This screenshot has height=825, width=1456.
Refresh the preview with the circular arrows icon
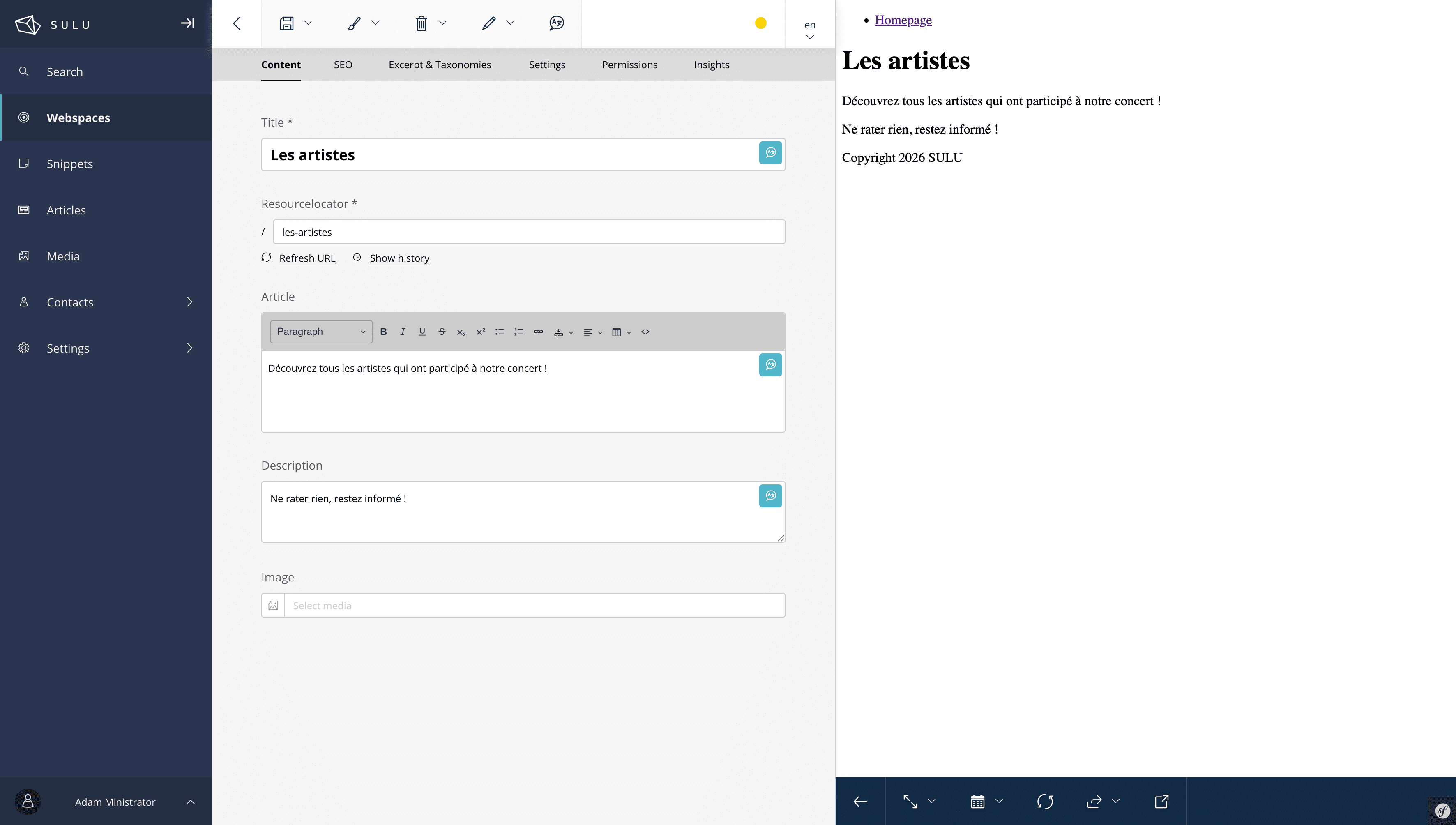(x=1045, y=801)
